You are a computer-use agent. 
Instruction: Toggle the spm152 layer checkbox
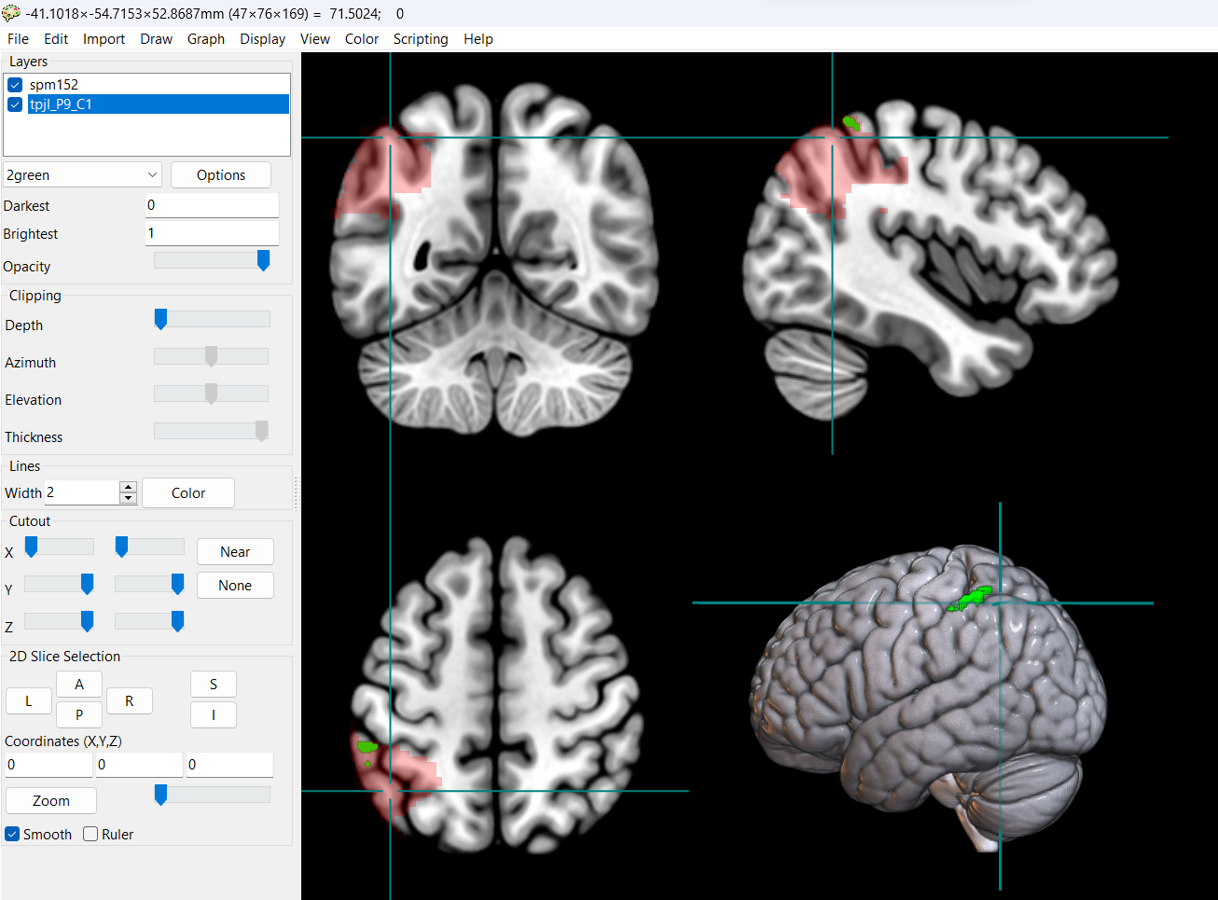click(15, 85)
